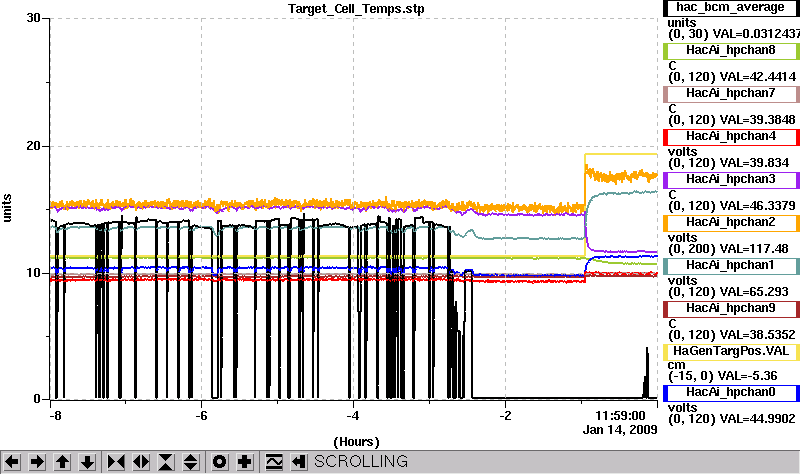800x474 pixels.
Task: Select the HacAi_hpchan7 legend entry
Action: click(731, 94)
